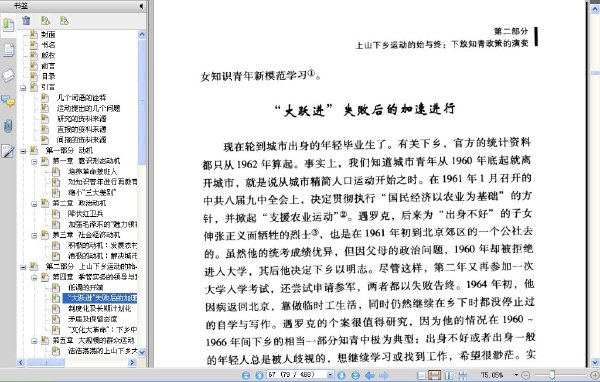Viewport: 600px width, 382px height.
Task: Switch to continuous facing view mode
Action: [463, 375]
